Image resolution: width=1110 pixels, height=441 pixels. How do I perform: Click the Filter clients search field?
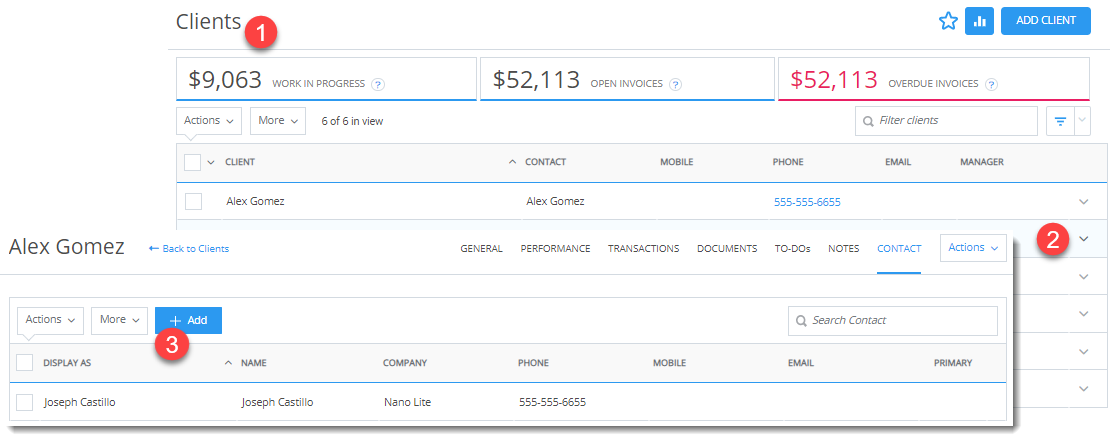coord(946,121)
